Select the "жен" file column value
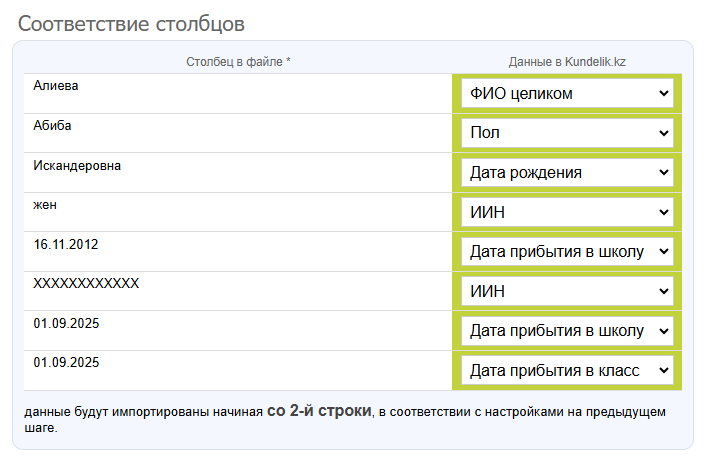 point(45,205)
